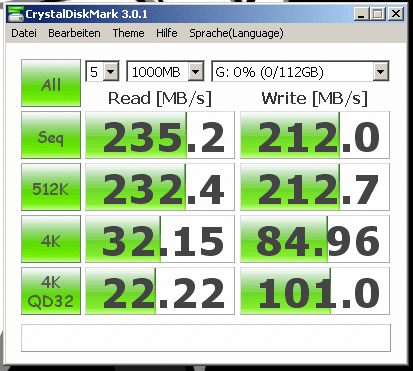The width and height of the screenshot is (413, 371).
Task: Minimize the CrystalDiskMark window
Action: [361, 14]
